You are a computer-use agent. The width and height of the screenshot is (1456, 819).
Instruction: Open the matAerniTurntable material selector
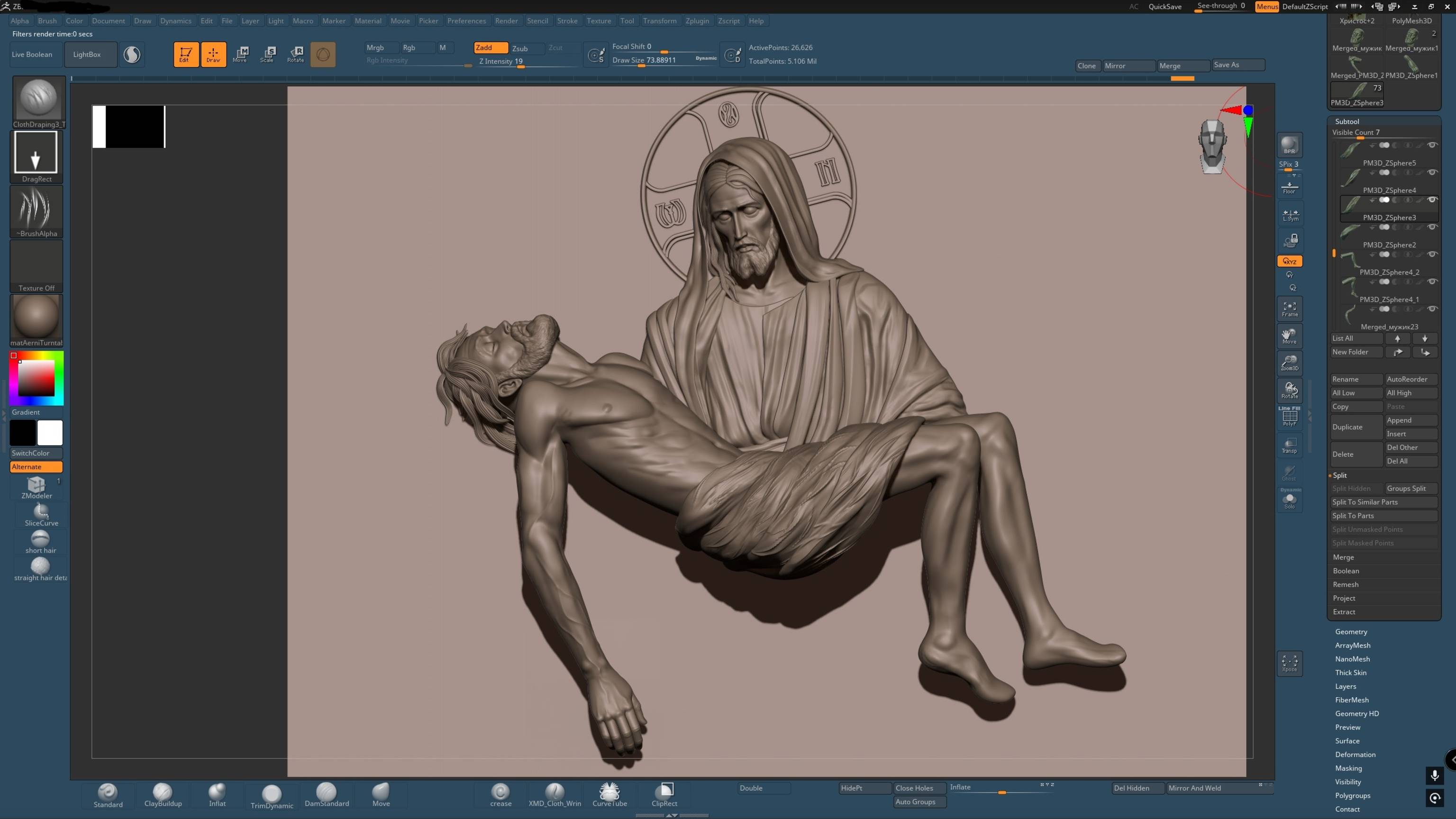[36, 320]
